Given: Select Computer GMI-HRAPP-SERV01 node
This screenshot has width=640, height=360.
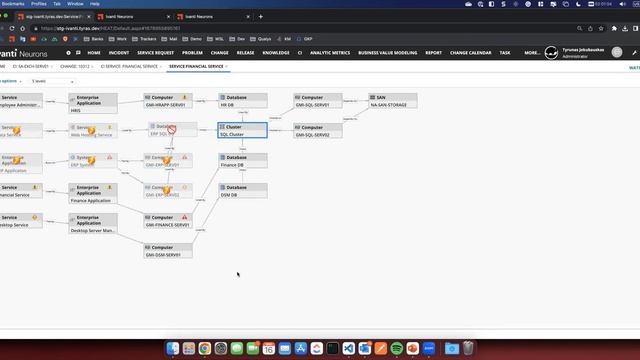Looking at the screenshot, I should coord(168,101).
